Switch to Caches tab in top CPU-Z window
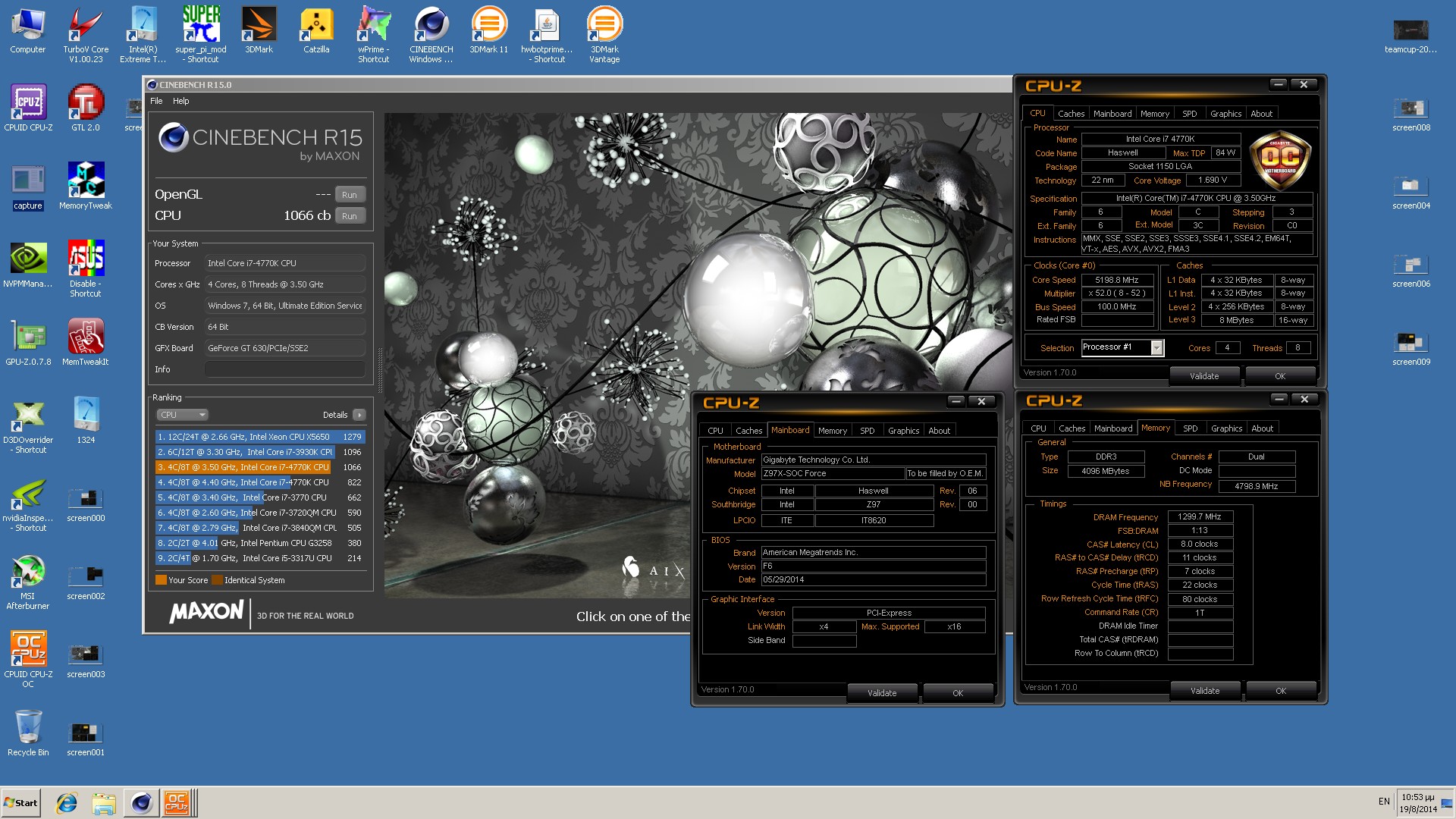 coord(1071,114)
